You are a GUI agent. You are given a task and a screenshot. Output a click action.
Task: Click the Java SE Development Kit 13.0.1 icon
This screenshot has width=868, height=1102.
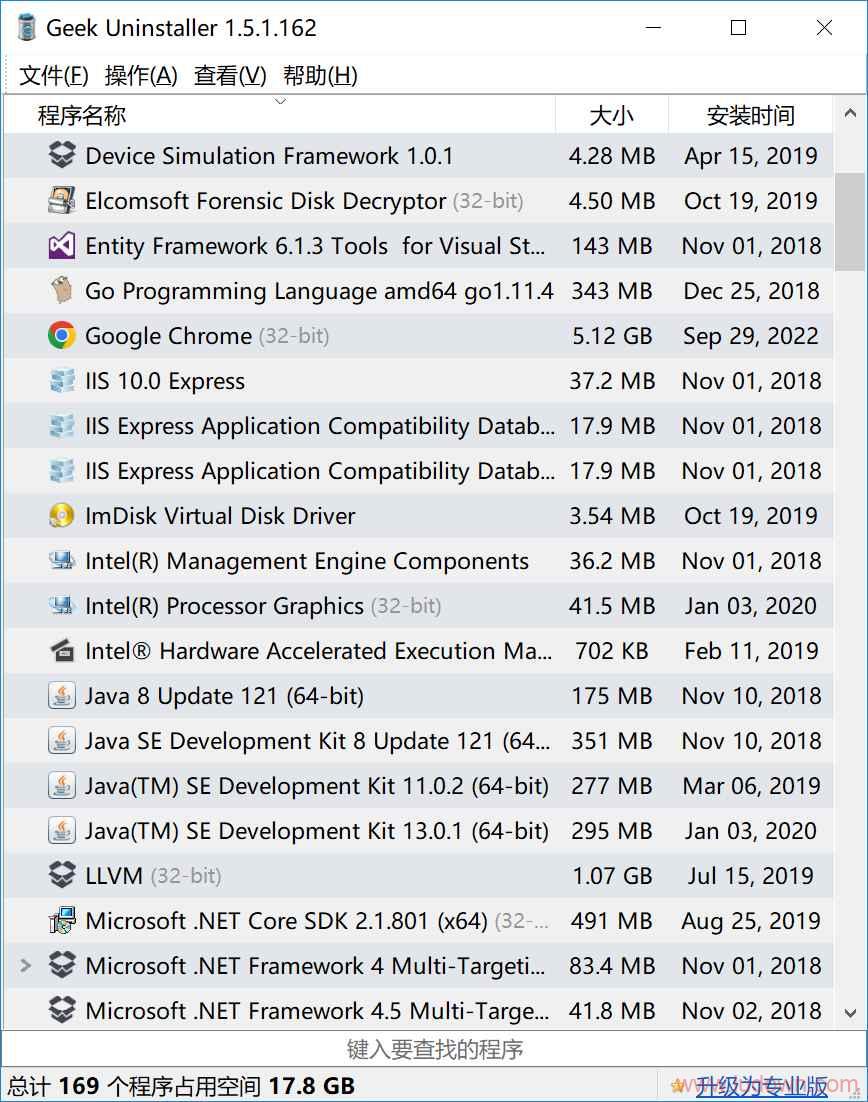tap(62, 830)
